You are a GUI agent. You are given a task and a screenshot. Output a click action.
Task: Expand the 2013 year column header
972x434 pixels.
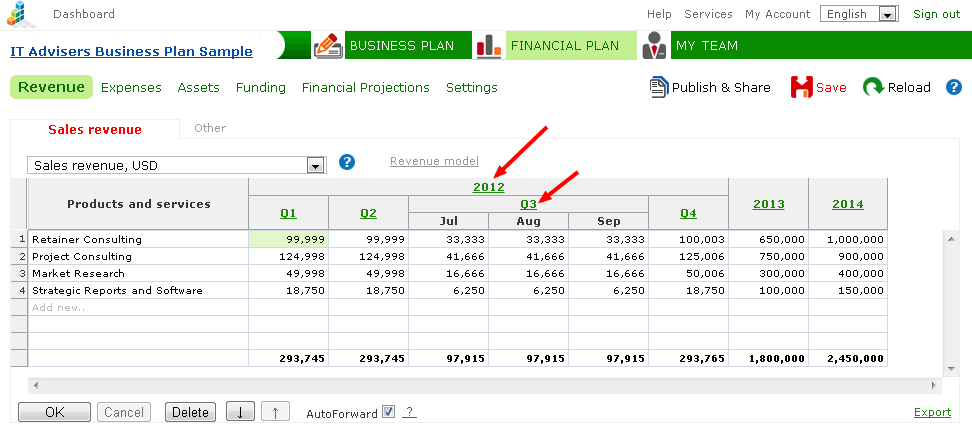(769, 204)
